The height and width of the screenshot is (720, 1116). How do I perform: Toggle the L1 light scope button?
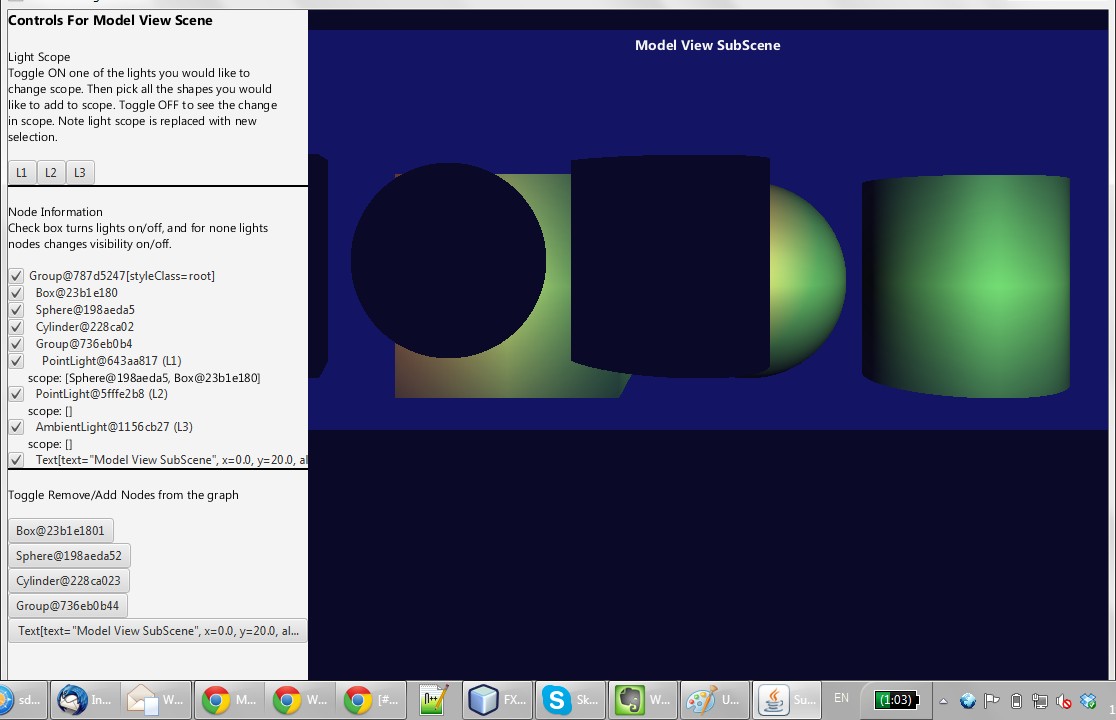[x=22, y=173]
